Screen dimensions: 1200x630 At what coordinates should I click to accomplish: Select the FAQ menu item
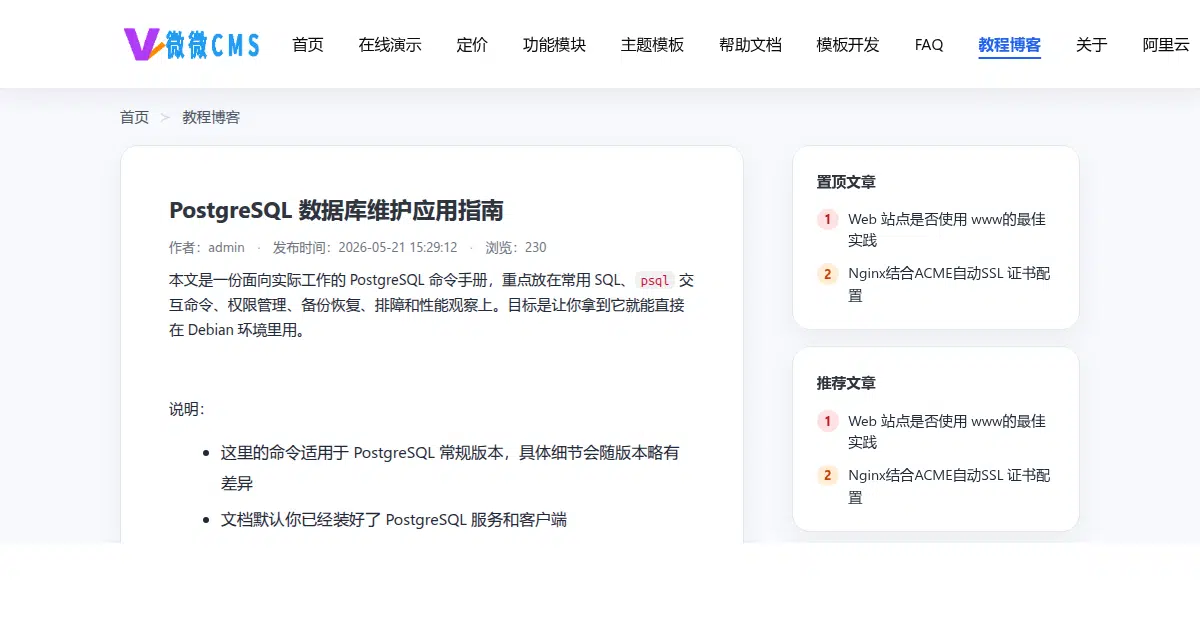[929, 45]
